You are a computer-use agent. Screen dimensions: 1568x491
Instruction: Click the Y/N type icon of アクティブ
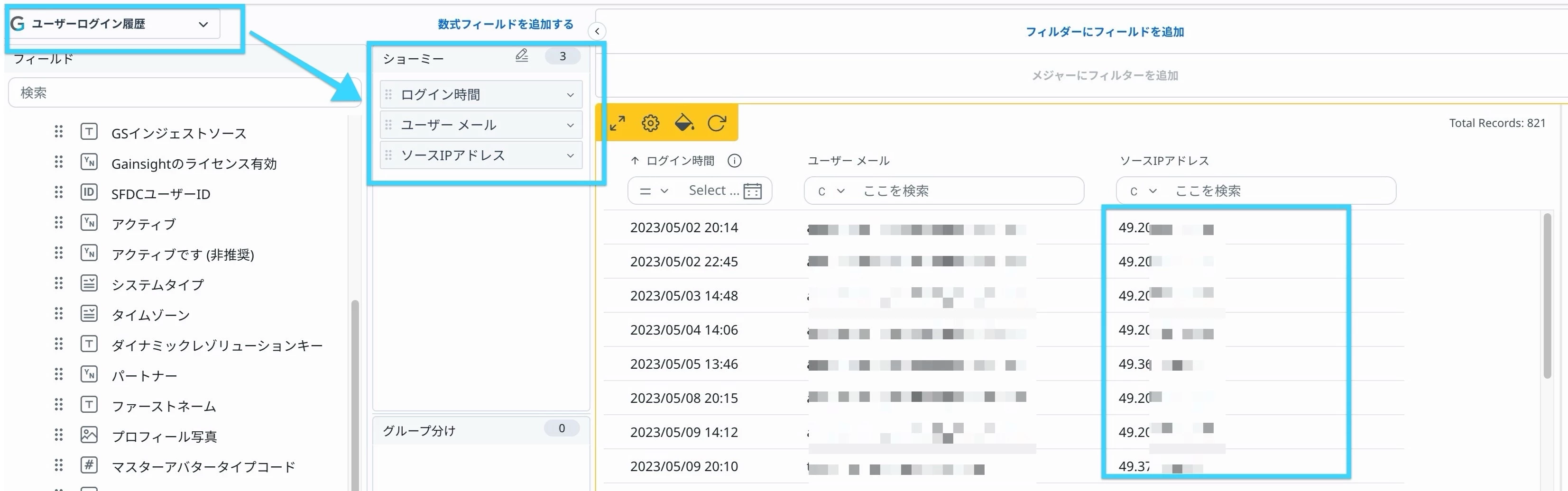[x=89, y=223]
